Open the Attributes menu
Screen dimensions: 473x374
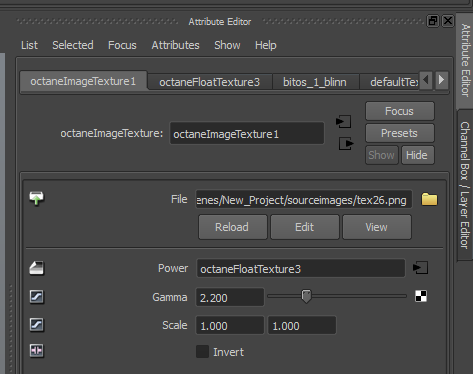point(175,45)
